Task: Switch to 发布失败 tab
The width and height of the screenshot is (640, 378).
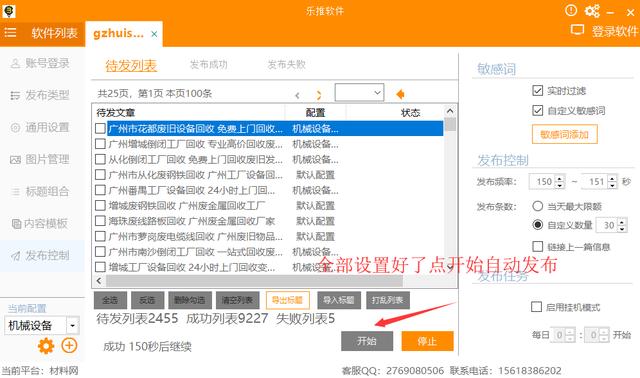Action: pyautogui.click(x=287, y=64)
